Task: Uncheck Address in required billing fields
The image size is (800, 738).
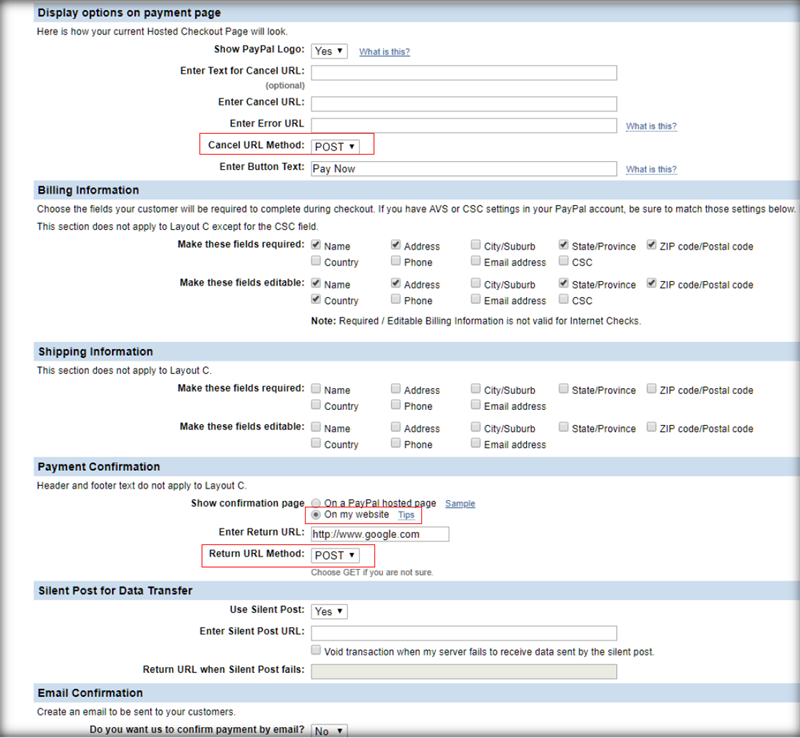Action: (x=395, y=245)
